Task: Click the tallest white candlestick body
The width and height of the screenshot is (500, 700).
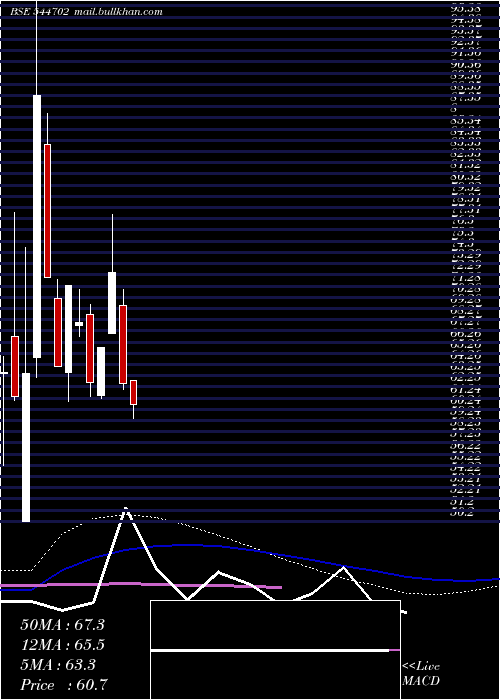Action: click(x=37, y=226)
